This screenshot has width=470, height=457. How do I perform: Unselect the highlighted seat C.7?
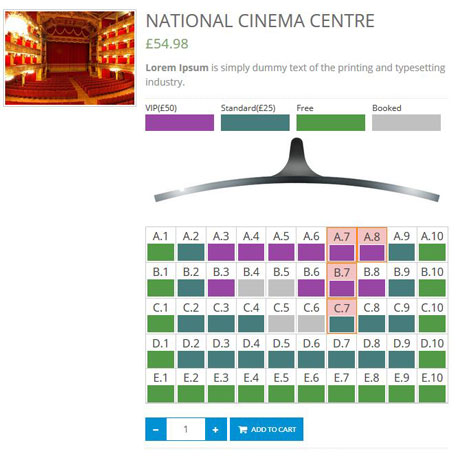click(x=342, y=316)
